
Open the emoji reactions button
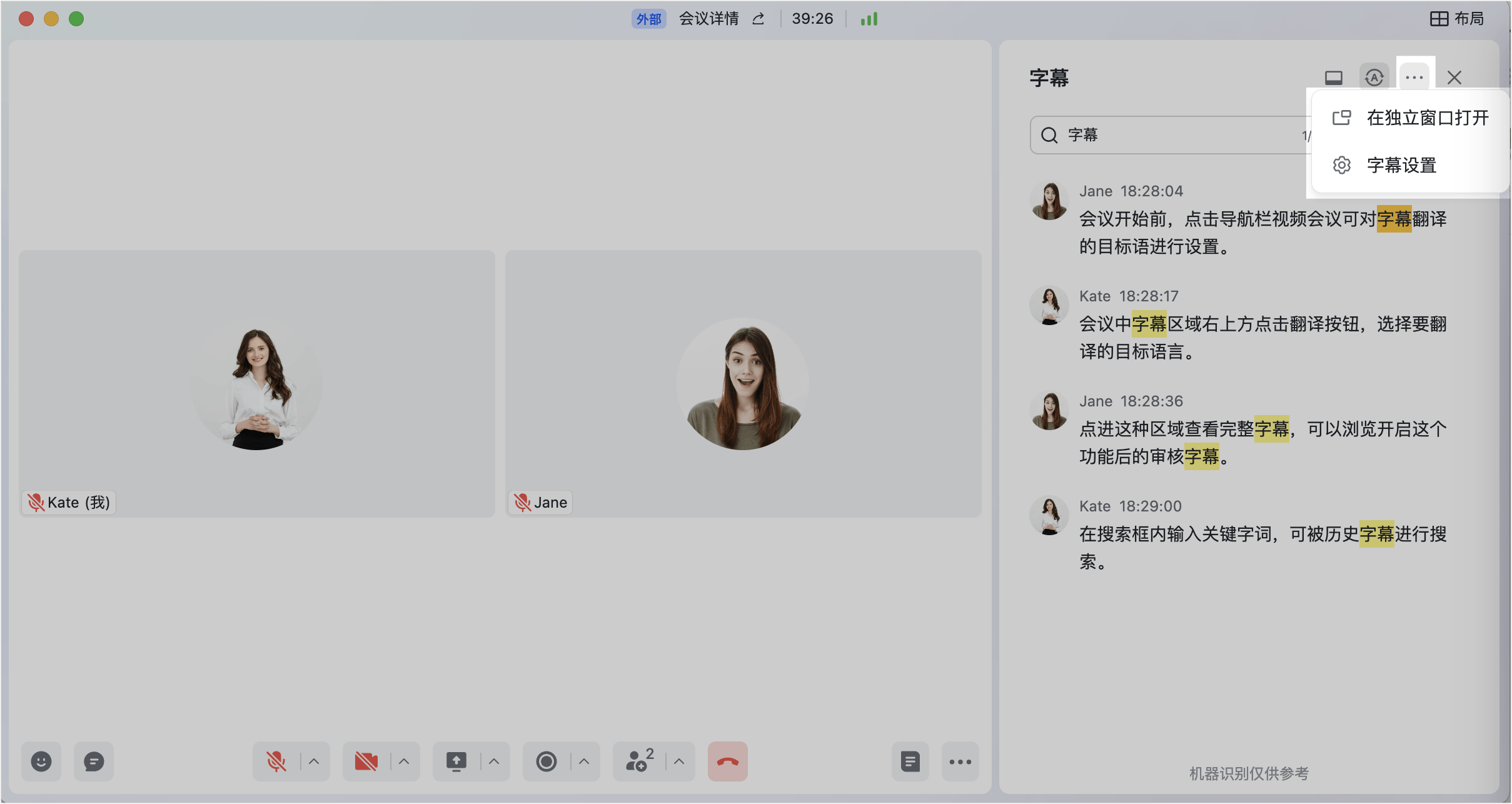(41, 761)
